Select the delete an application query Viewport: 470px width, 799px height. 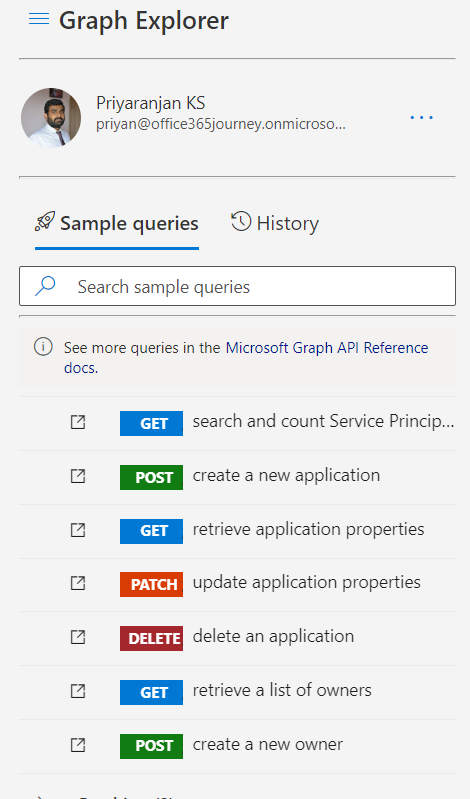point(273,636)
